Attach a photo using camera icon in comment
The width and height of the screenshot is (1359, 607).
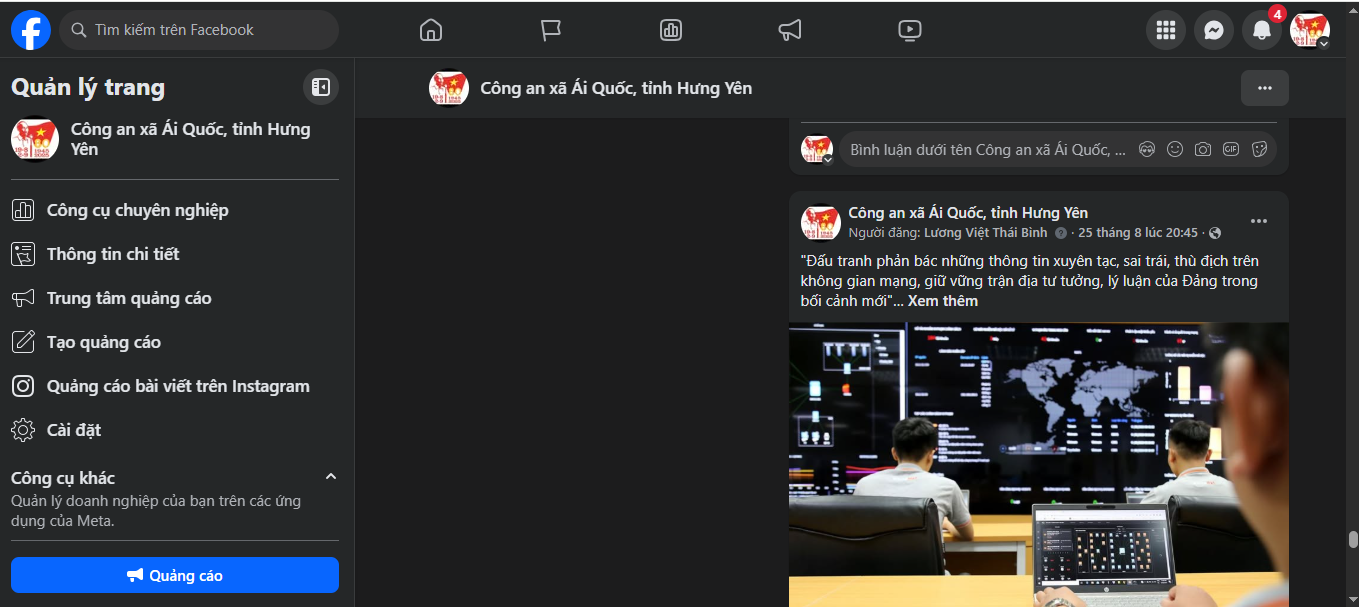[x=1203, y=149]
